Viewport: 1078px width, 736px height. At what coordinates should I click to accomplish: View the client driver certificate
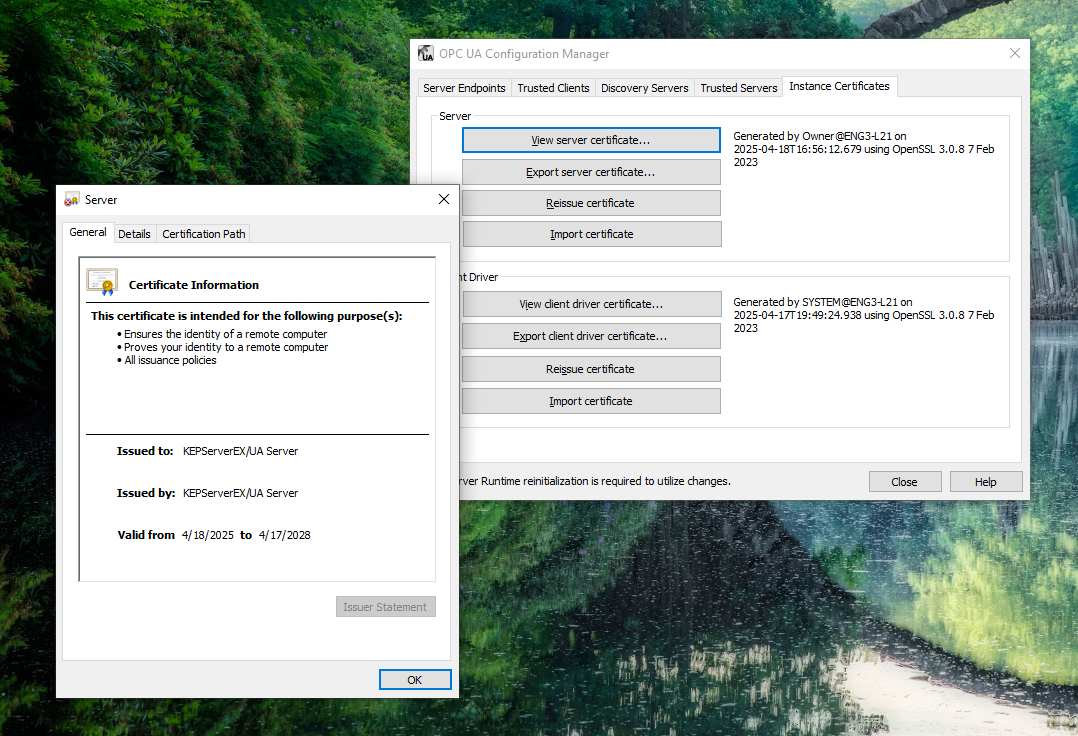click(592, 304)
